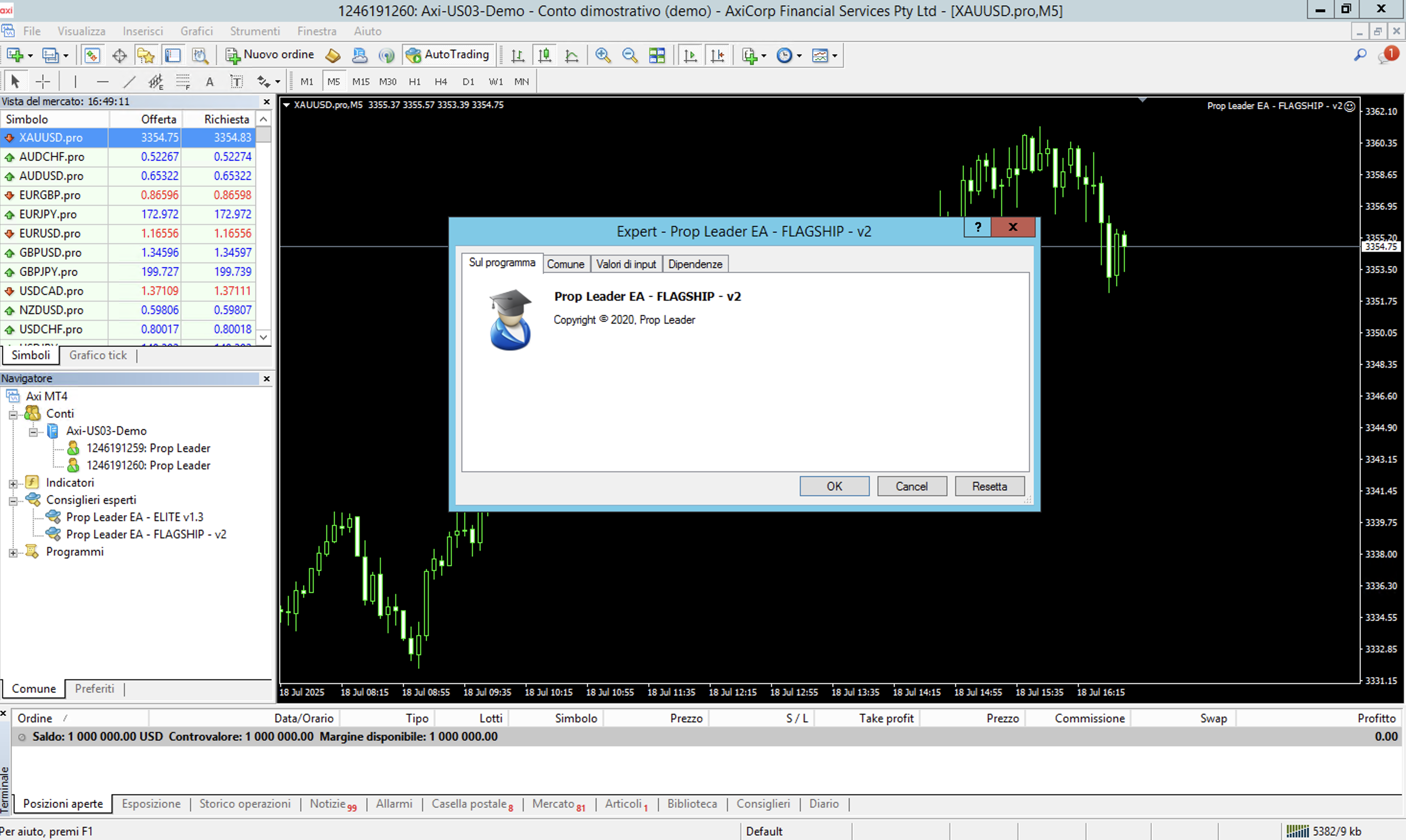The image size is (1406, 840).
Task: Expand the Indicatori tree node
Action: tap(12, 483)
